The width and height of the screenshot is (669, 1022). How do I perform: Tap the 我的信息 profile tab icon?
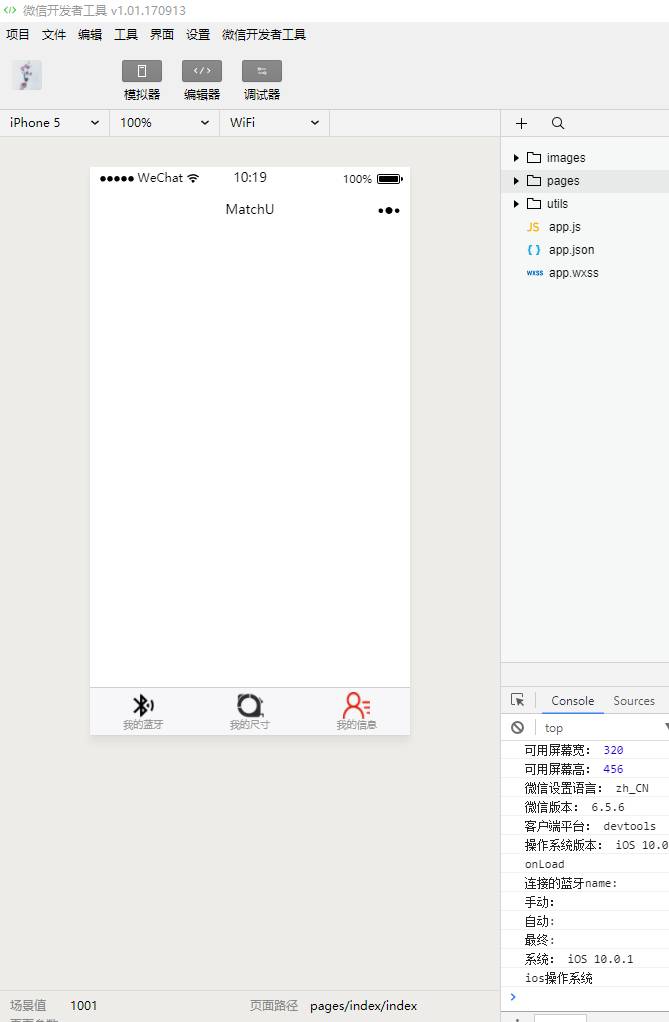(x=357, y=705)
